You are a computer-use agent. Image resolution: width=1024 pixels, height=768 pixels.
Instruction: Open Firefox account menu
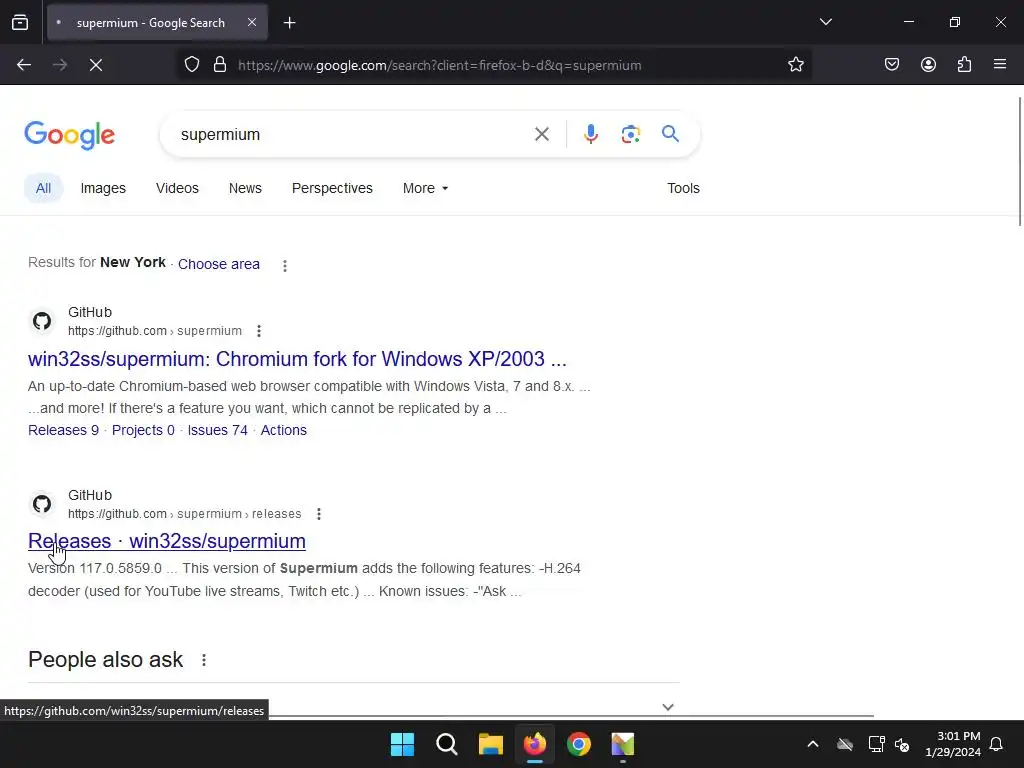pos(928,65)
